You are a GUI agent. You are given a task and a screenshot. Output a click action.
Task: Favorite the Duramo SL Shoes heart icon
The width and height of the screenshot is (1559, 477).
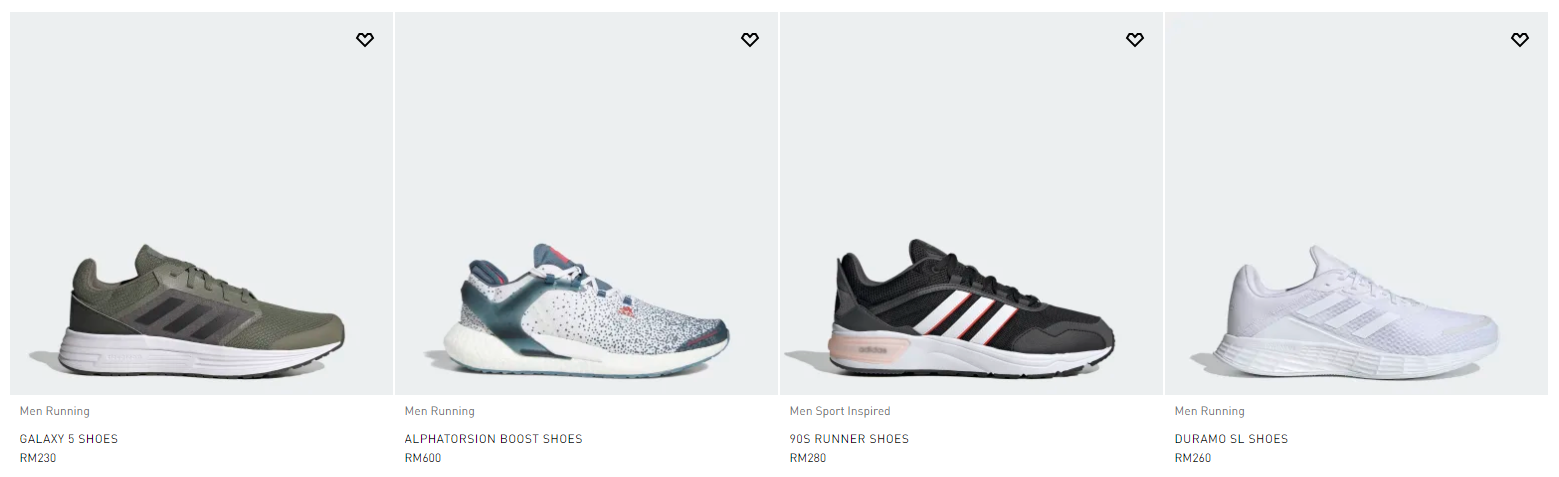coord(1520,40)
